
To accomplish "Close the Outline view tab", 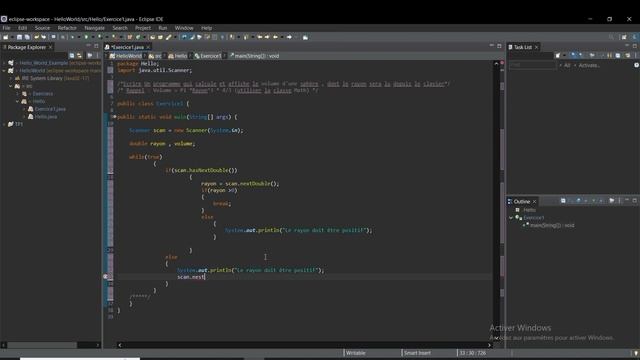I will (x=534, y=202).
